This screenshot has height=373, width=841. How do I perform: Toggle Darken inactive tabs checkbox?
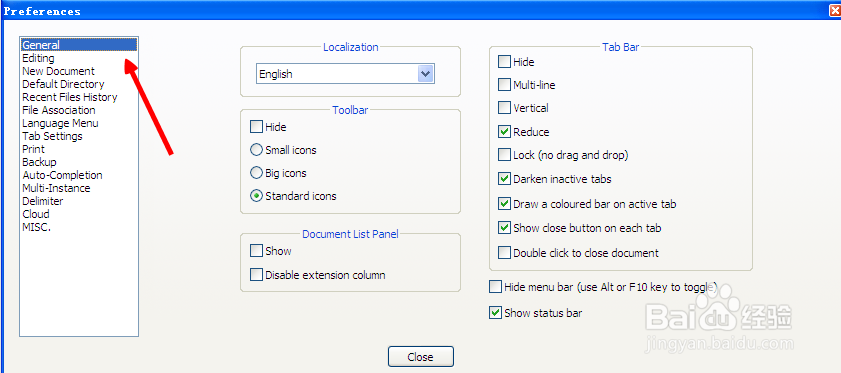pos(504,179)
